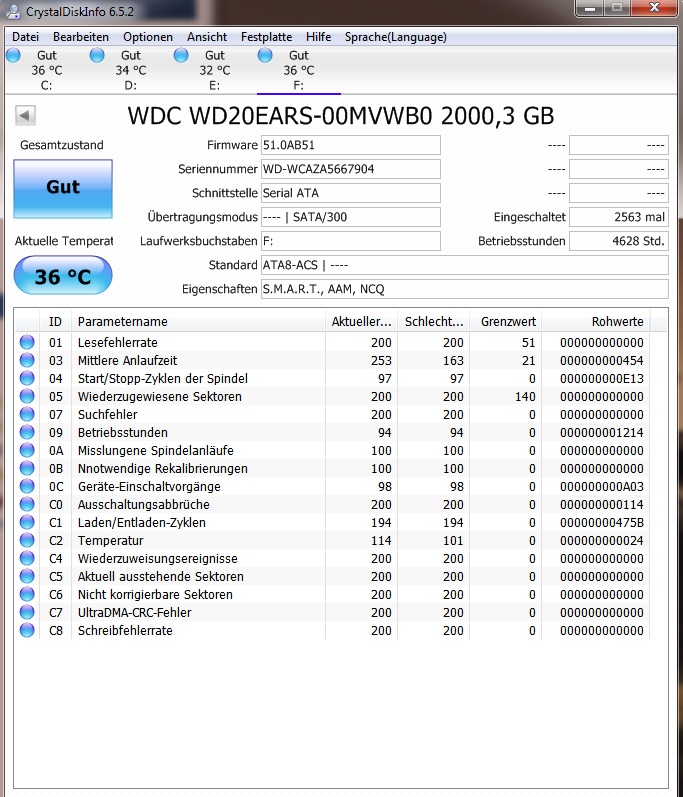Select the UltraDMA-CRC-Fehler parameter name
Screen dimensions: 683x797
point(134,612)
